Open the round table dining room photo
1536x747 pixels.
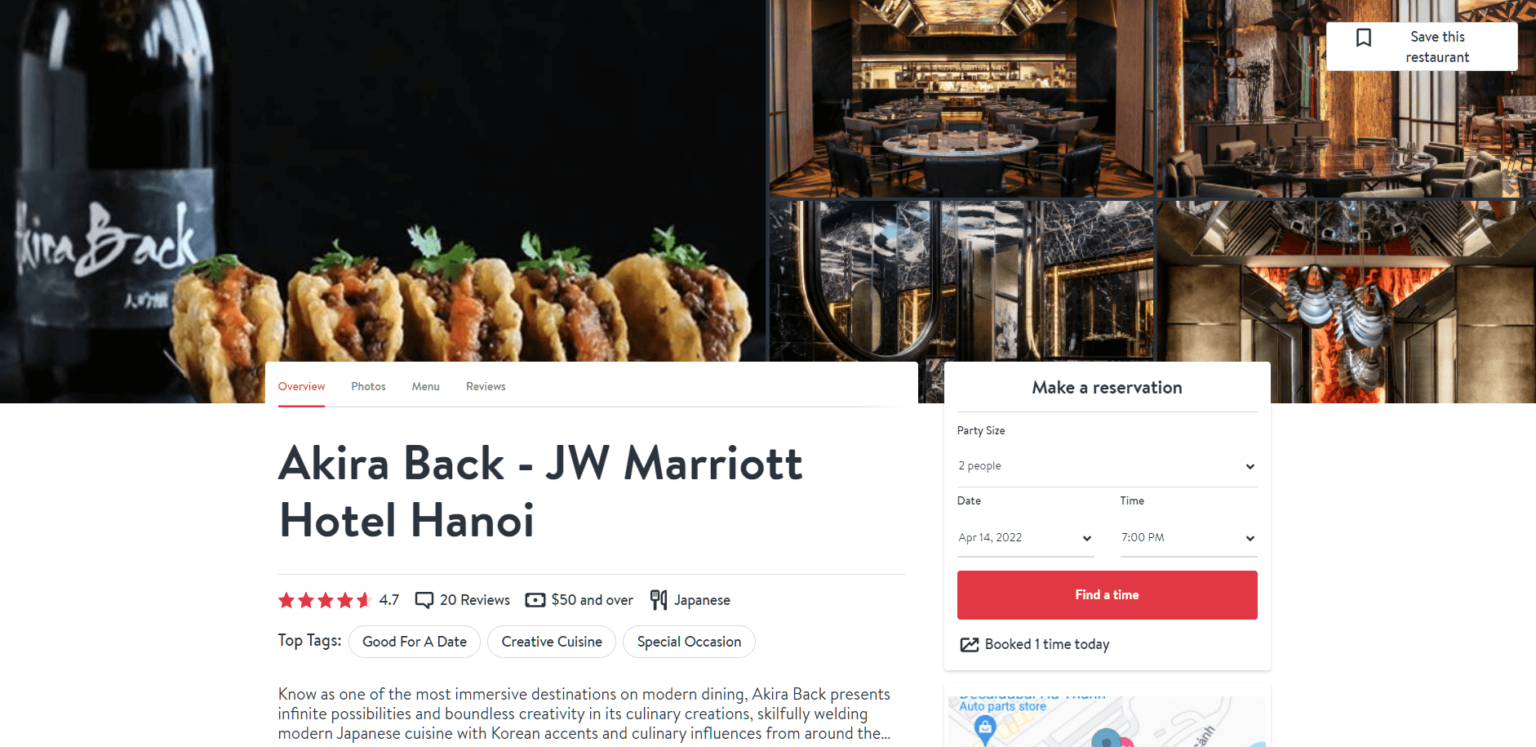(960, 98)
